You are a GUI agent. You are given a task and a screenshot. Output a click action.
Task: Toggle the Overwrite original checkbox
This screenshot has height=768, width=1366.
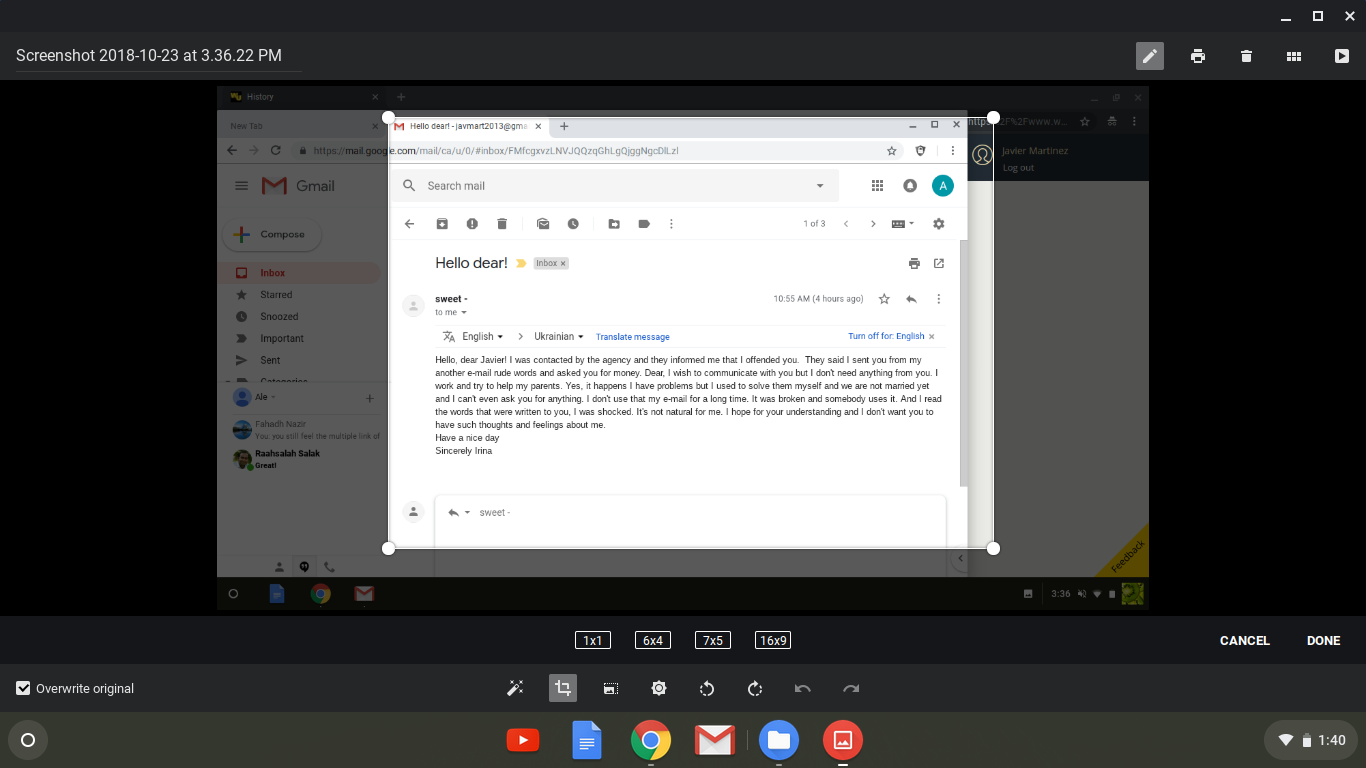coord(23,688)
